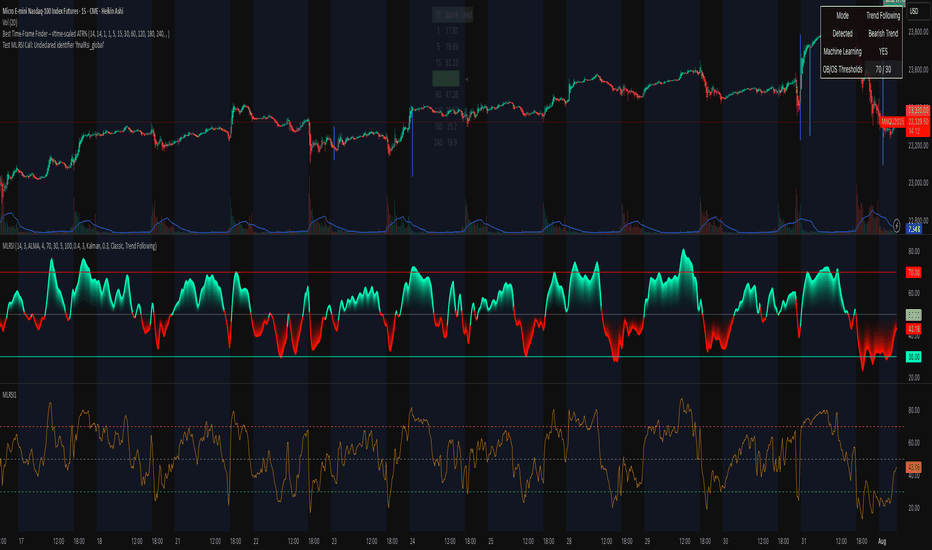The image size is (932, 550).
Task: Click the lightning bolt go-to-realtime icon
Action: pos(896,227)
